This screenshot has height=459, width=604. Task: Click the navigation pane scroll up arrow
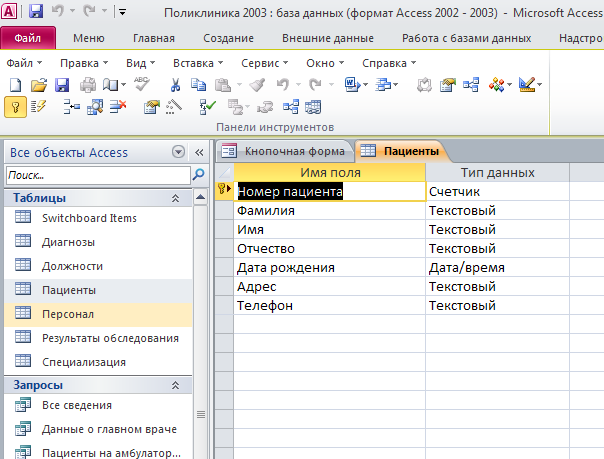200,198
